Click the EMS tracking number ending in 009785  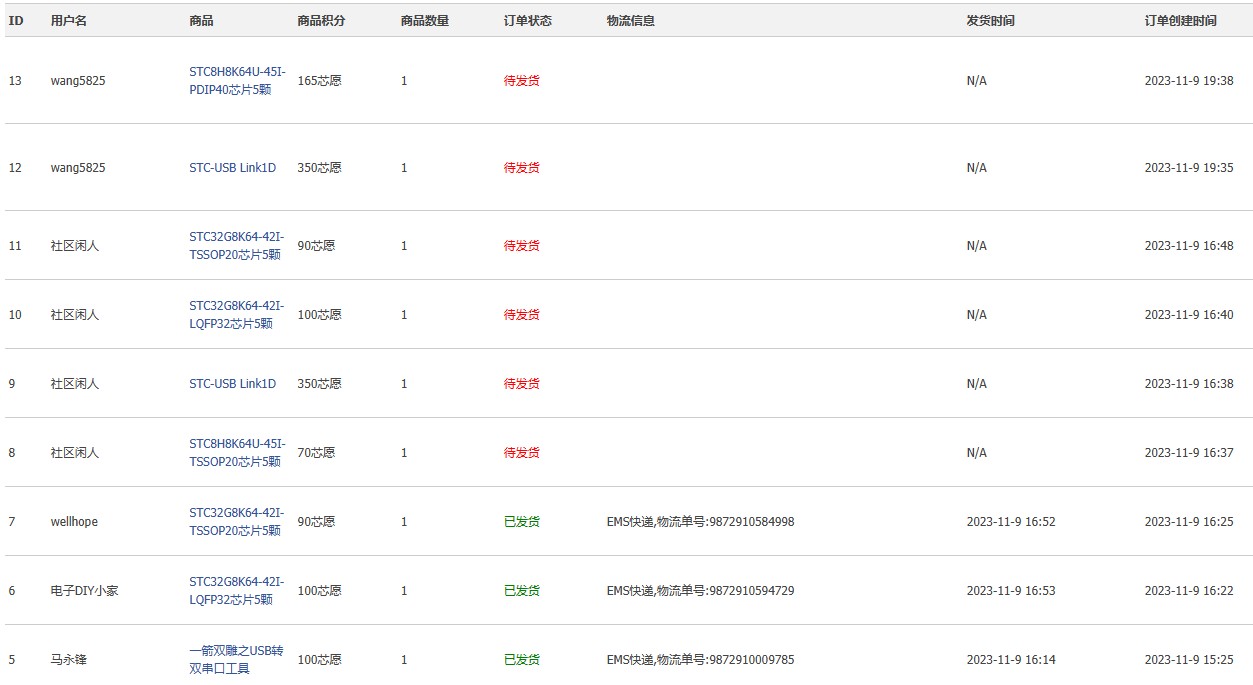point(751,660)
